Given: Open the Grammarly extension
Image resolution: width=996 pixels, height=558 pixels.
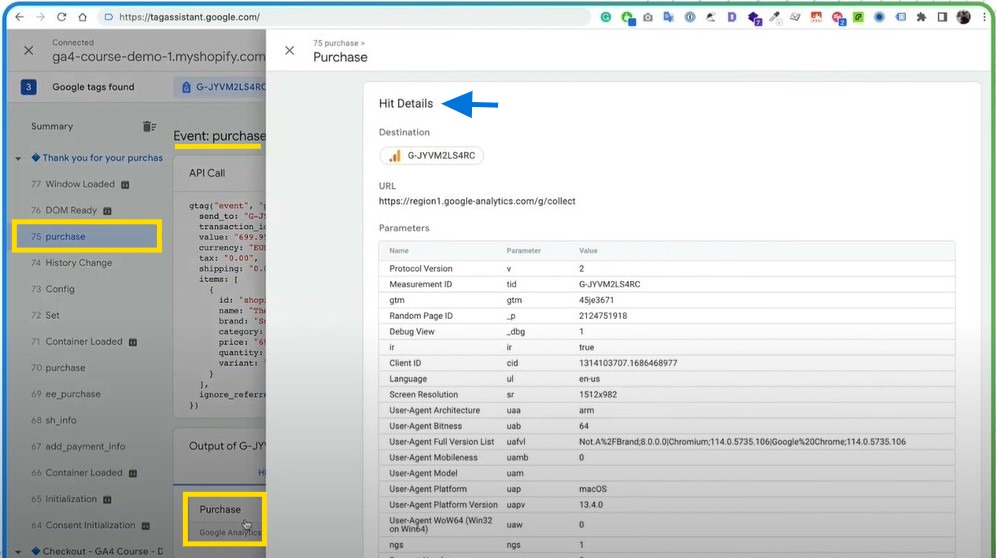Looking at the screenshot, I should pyautogui.click(x=606, y=17).
